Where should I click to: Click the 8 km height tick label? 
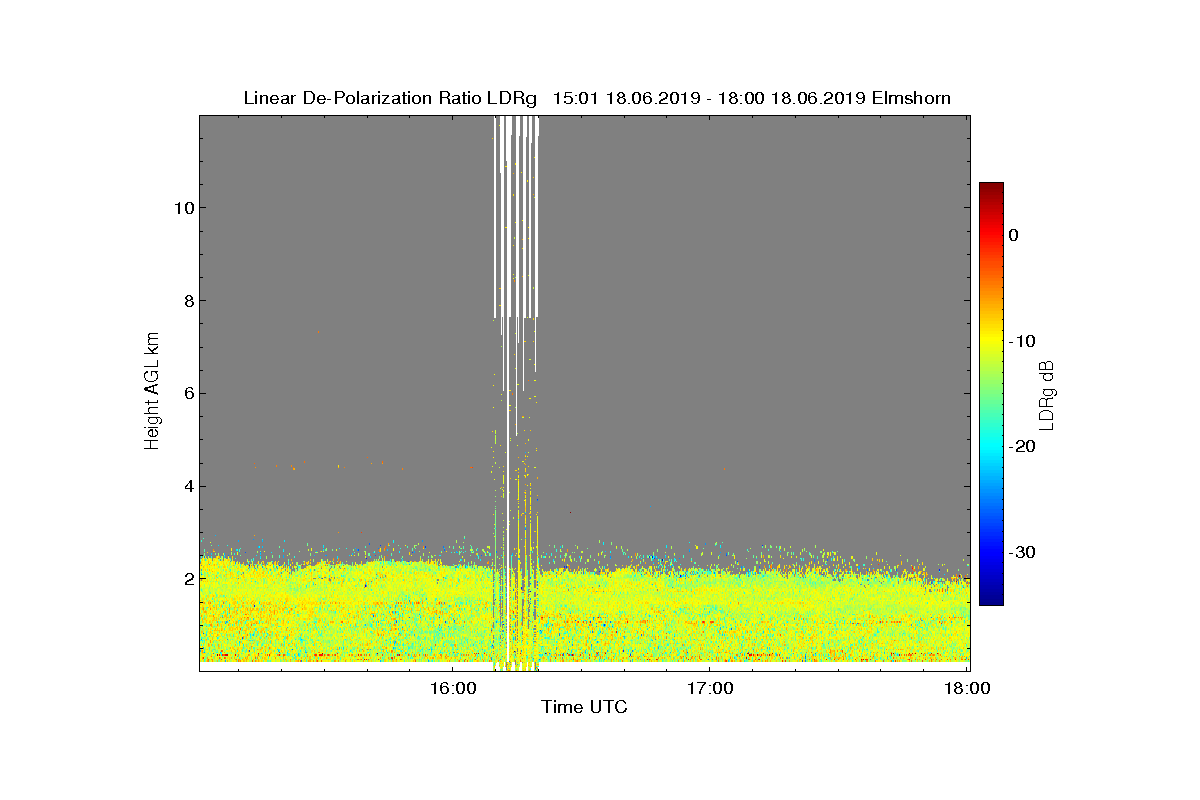pos(188,301)
